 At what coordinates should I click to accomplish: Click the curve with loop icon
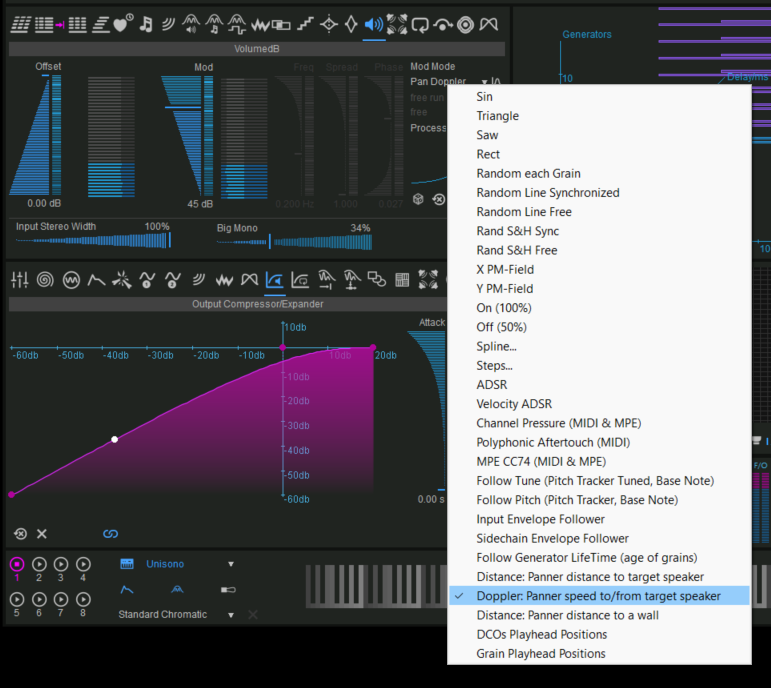click(300, 280)
